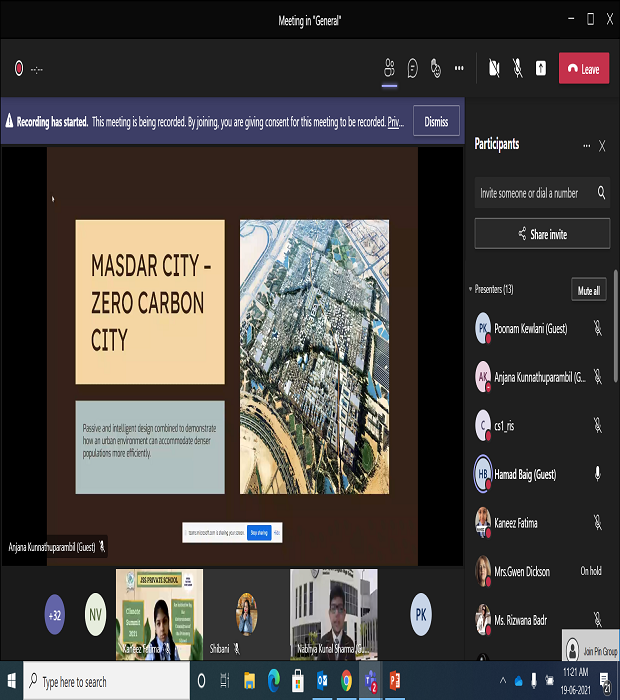This screenshot has width=620, height=700.
Task: Click Share invite button
Action: (x=542, y=233)
